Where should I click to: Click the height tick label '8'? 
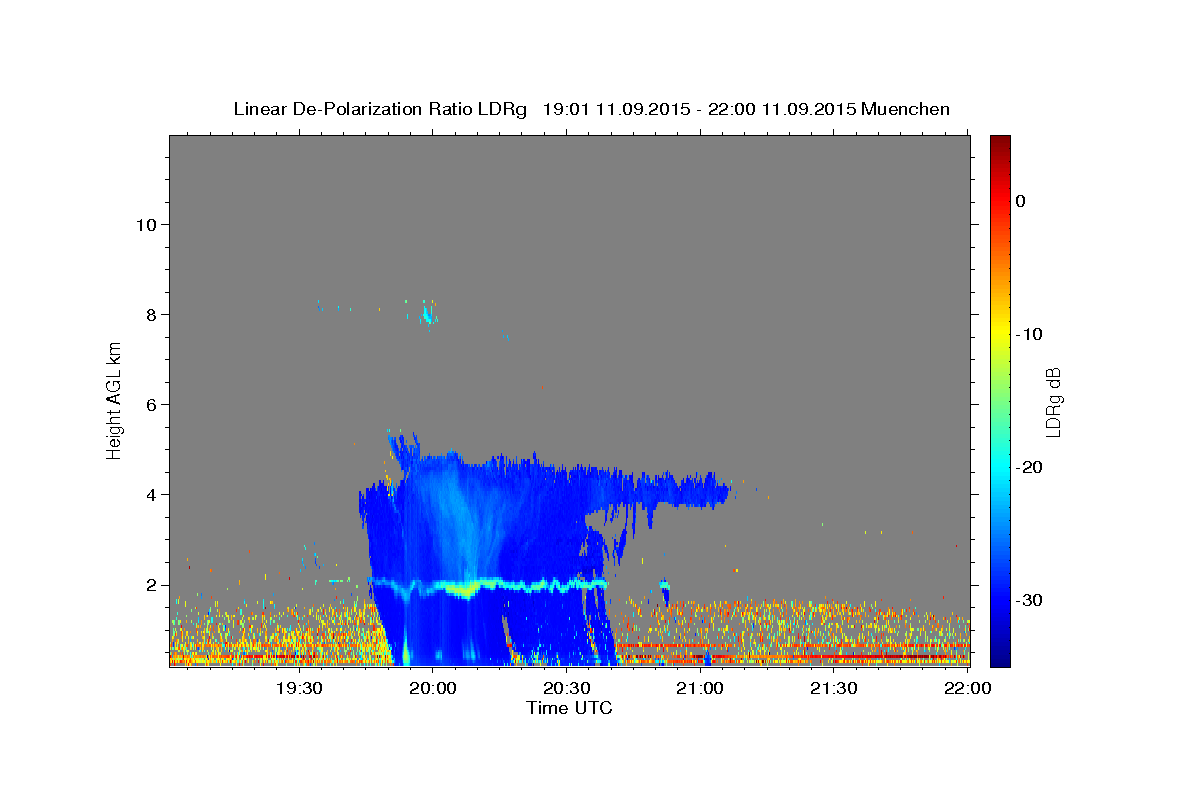(149, 314)
